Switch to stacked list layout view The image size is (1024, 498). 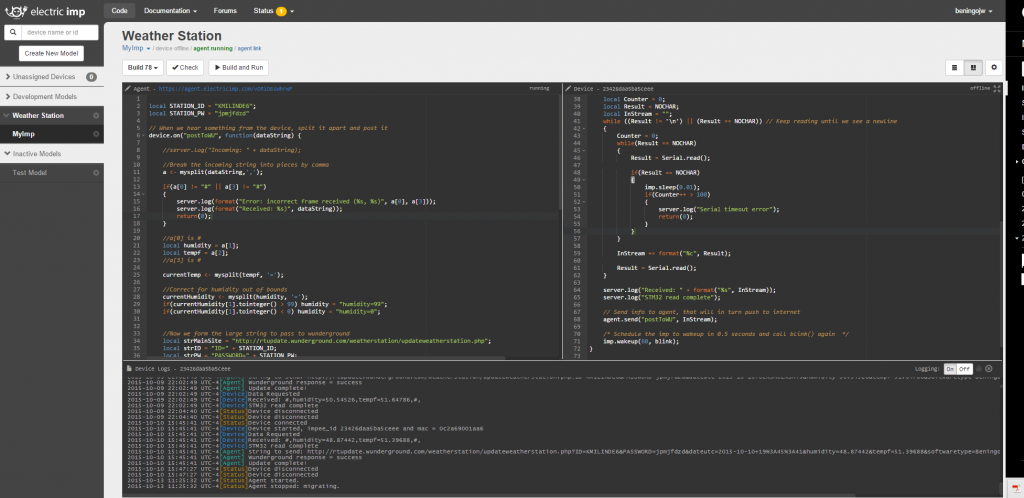tap(955, 68)
